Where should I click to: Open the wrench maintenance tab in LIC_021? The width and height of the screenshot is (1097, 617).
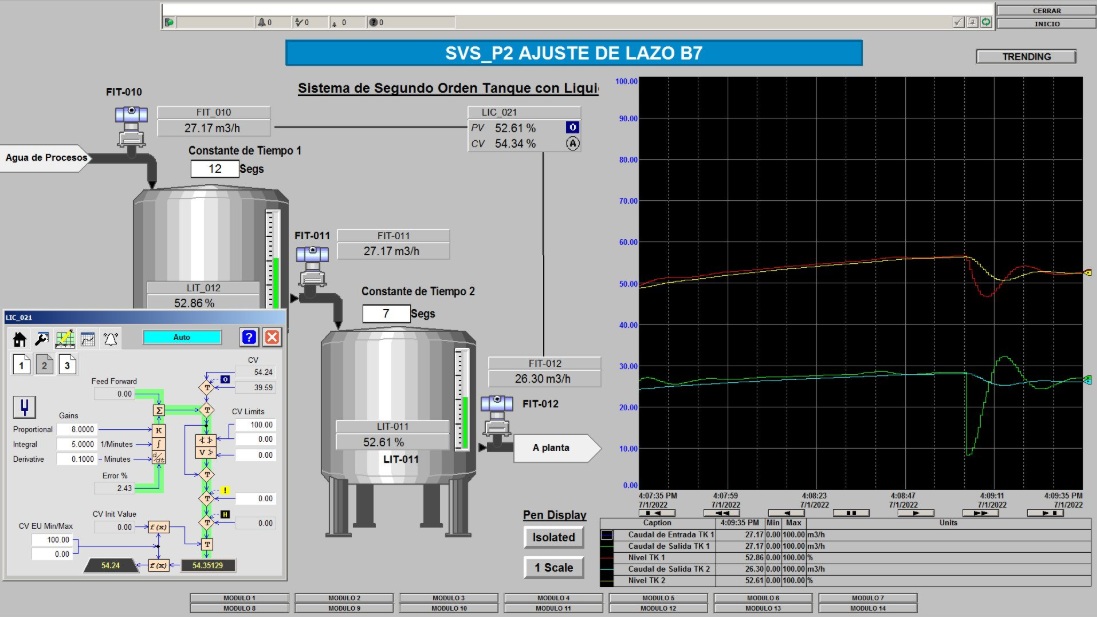click(42, 338)
